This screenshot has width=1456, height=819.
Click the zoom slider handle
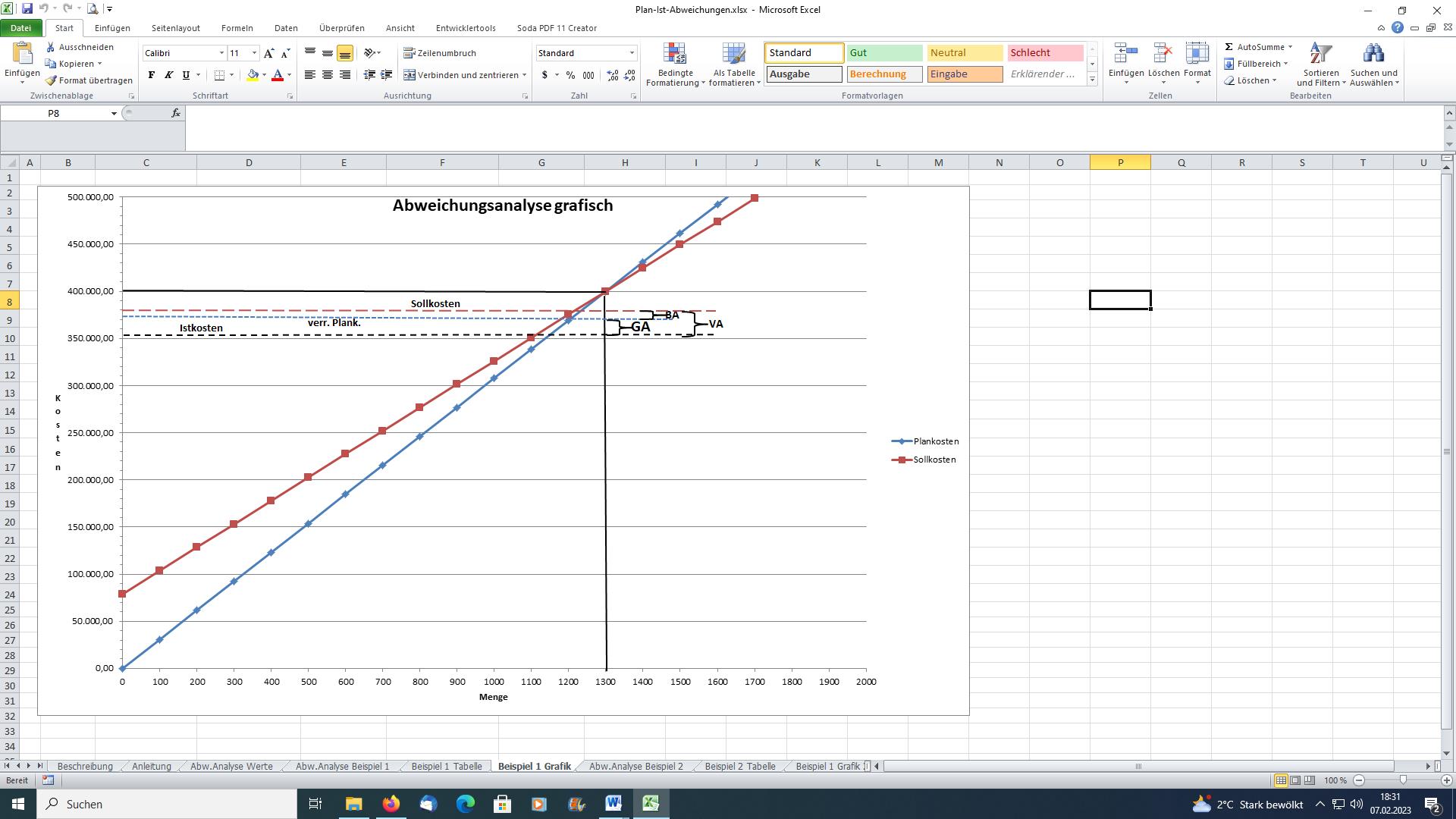[x=1403, y=780]
